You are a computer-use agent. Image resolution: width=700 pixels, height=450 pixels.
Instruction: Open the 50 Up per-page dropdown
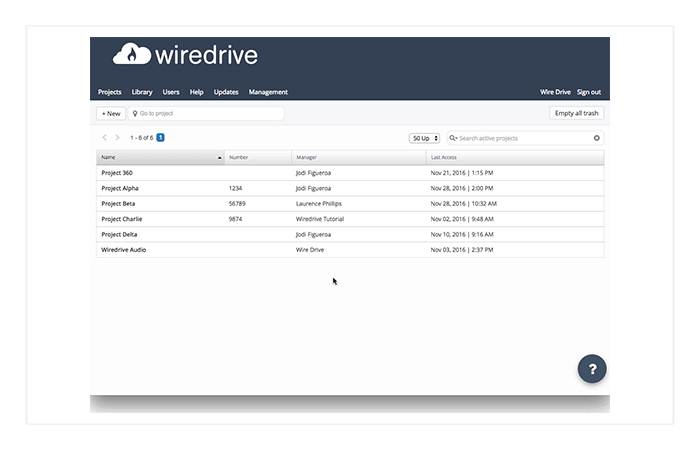(x=424, y=138)
